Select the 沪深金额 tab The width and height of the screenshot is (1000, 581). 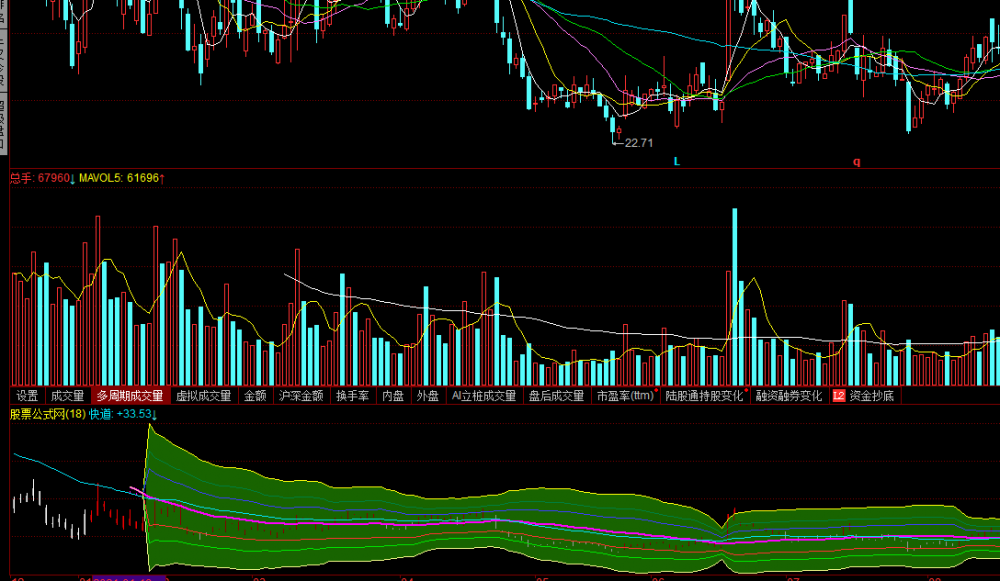click(x=301, y=396)
